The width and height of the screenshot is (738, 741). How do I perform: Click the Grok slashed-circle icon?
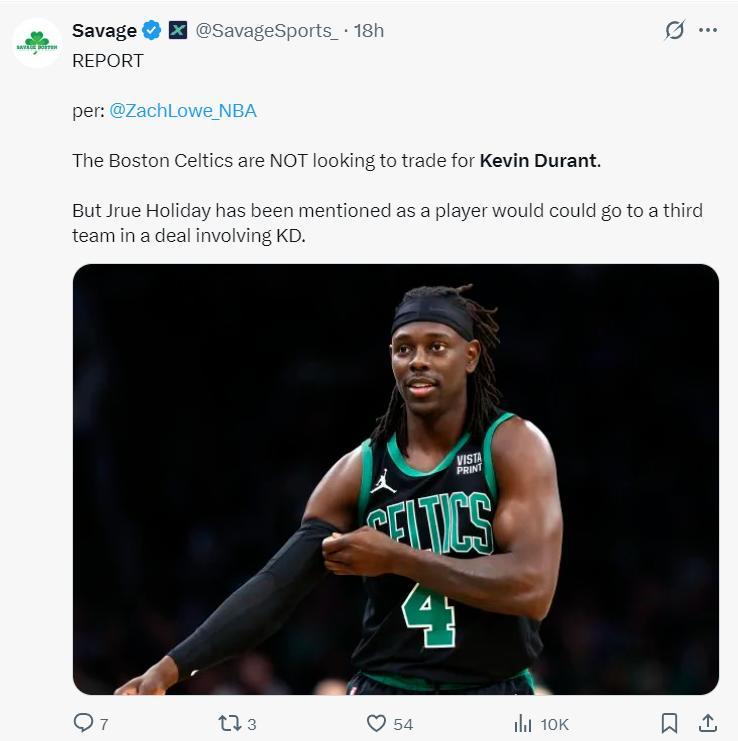(675, 30)
